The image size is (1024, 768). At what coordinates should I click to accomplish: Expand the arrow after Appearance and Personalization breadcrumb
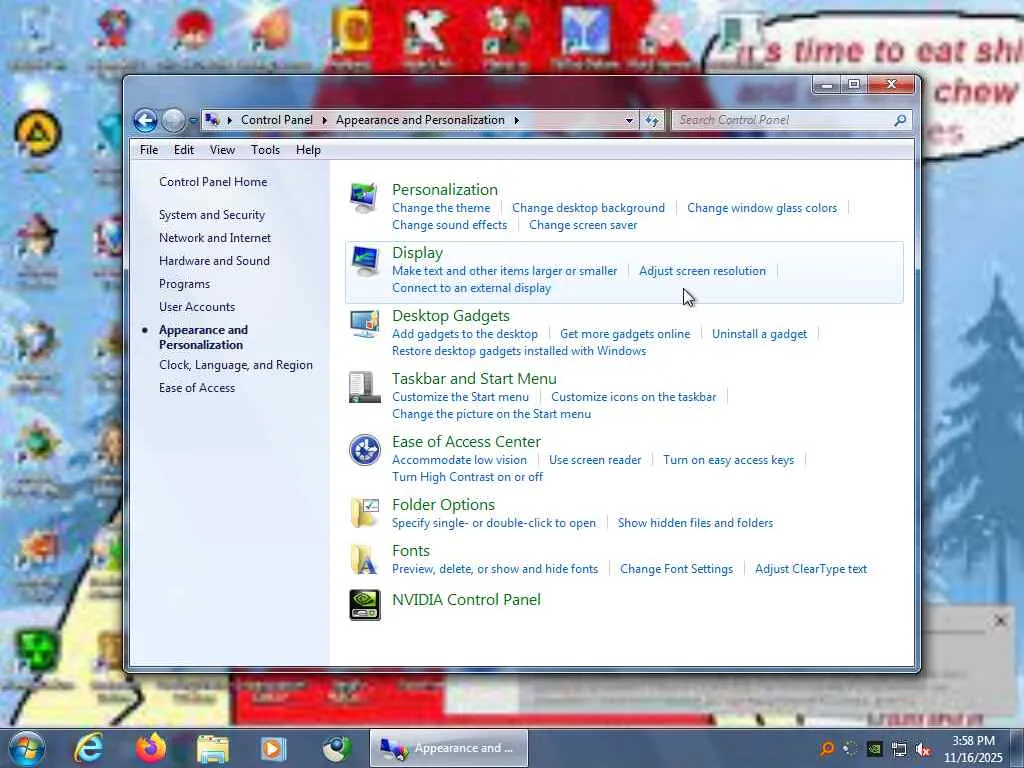pyautogui.click(x=517, y=120)
